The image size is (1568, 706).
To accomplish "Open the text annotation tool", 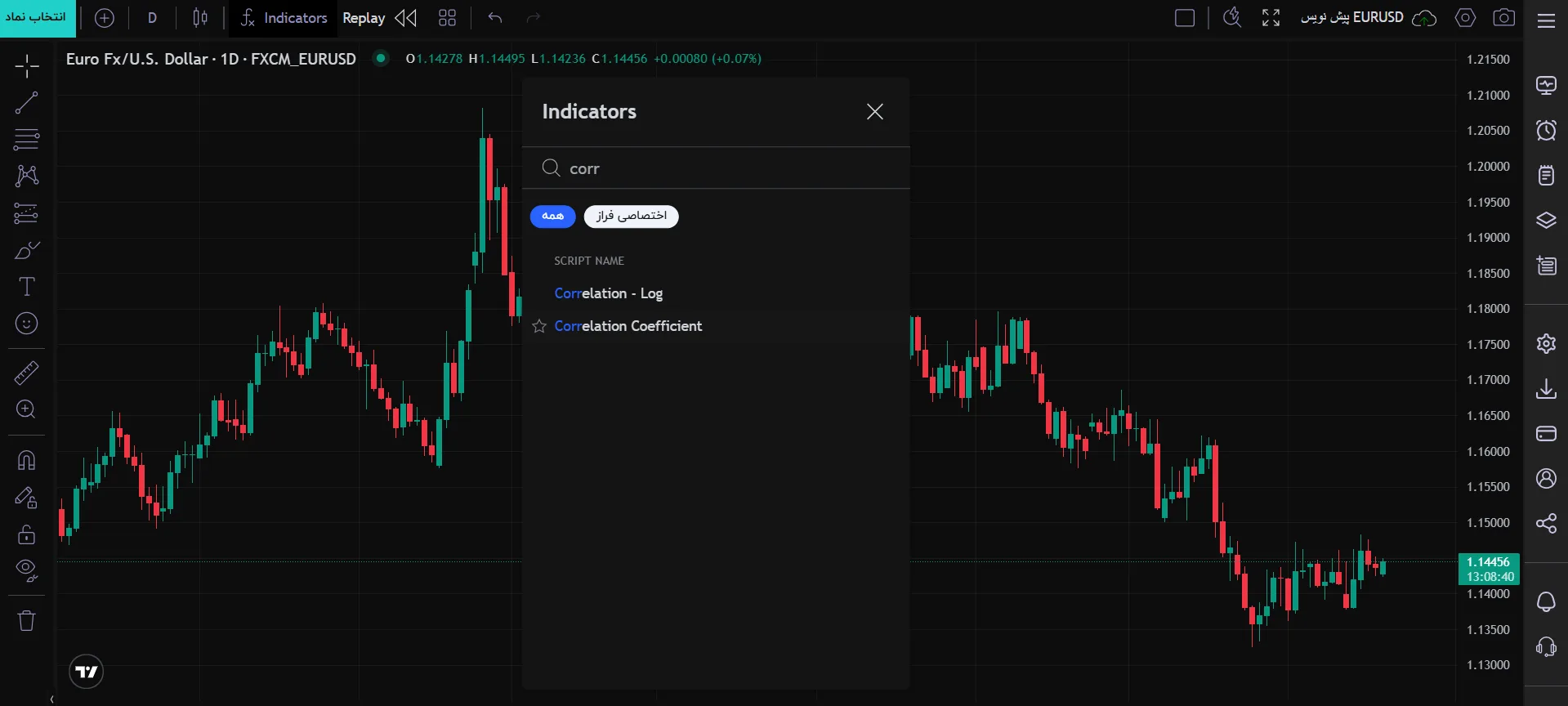I will coord(26,287).
